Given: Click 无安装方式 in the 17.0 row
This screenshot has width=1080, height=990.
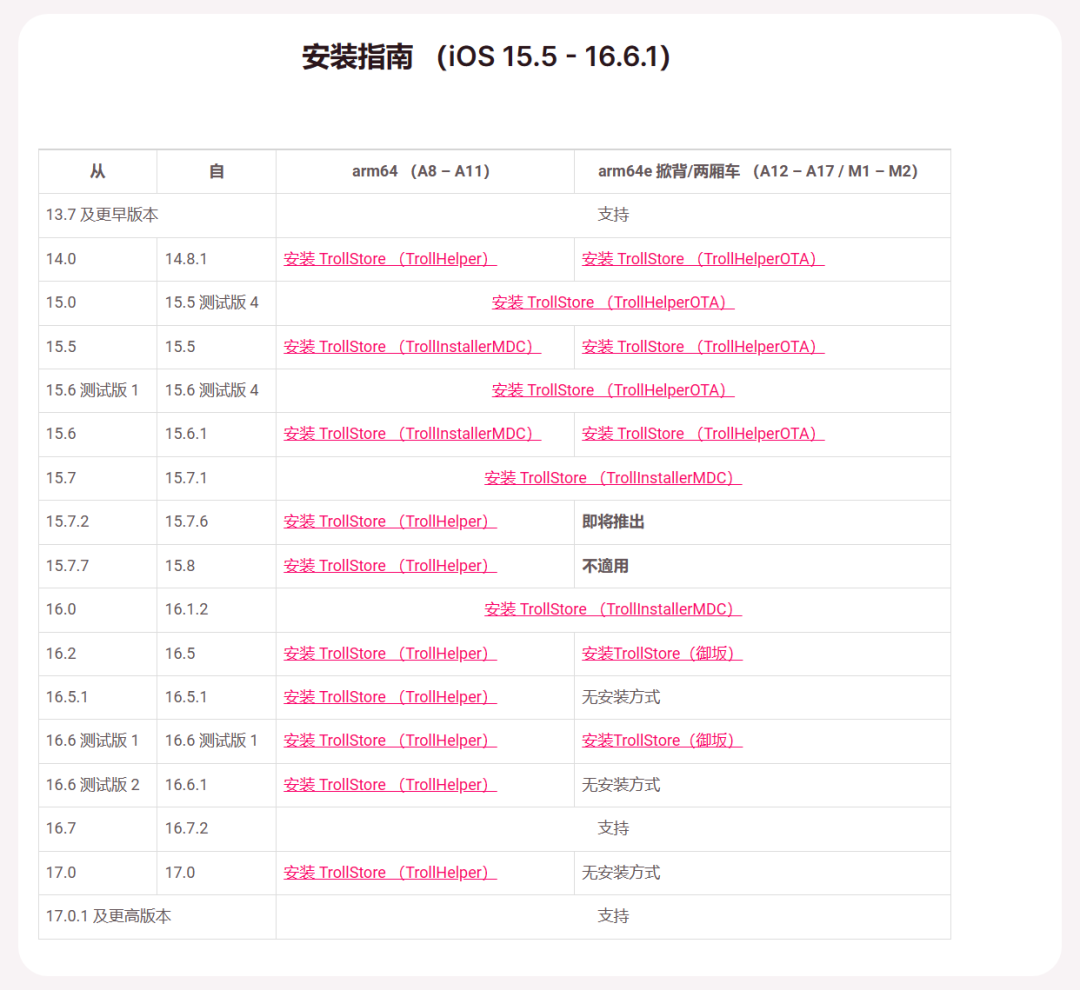Looking at the screenshot, I should point(621,872).
